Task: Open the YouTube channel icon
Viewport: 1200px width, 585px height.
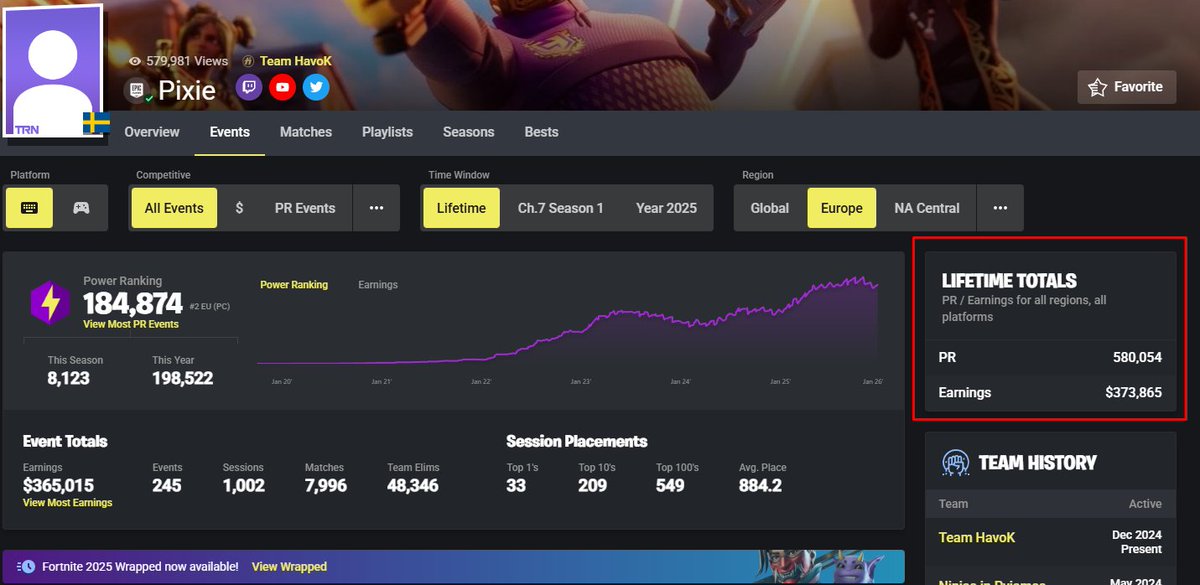Action: (x=282, y=88)
